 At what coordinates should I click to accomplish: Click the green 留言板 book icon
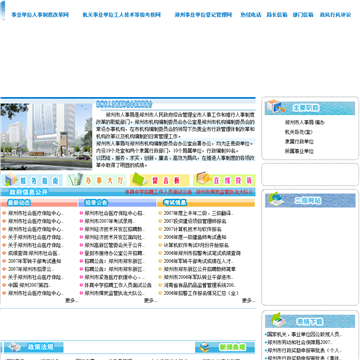pyautogui.click(x=139, y=179)
